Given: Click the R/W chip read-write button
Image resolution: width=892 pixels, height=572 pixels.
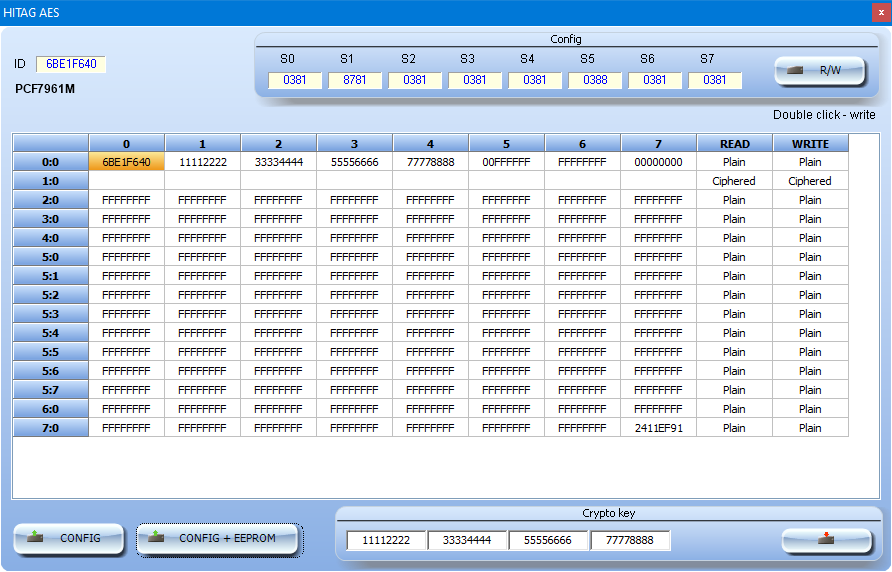Looking at the screenshot, I should tap(820, 71).
